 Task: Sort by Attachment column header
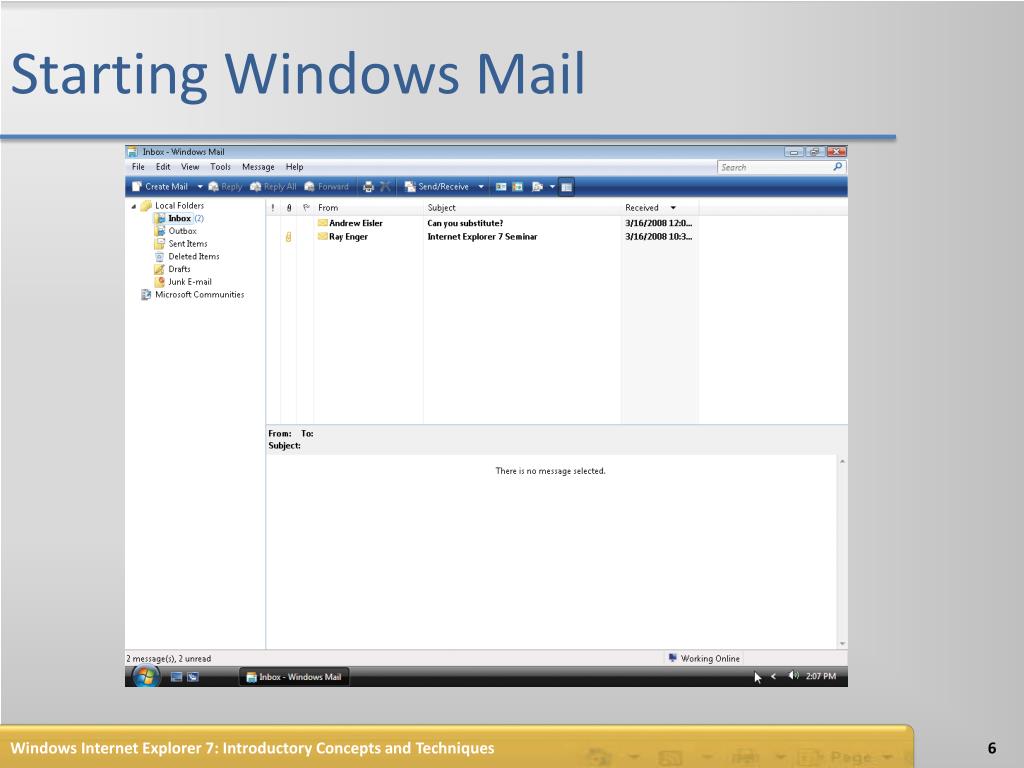(289, 208)
